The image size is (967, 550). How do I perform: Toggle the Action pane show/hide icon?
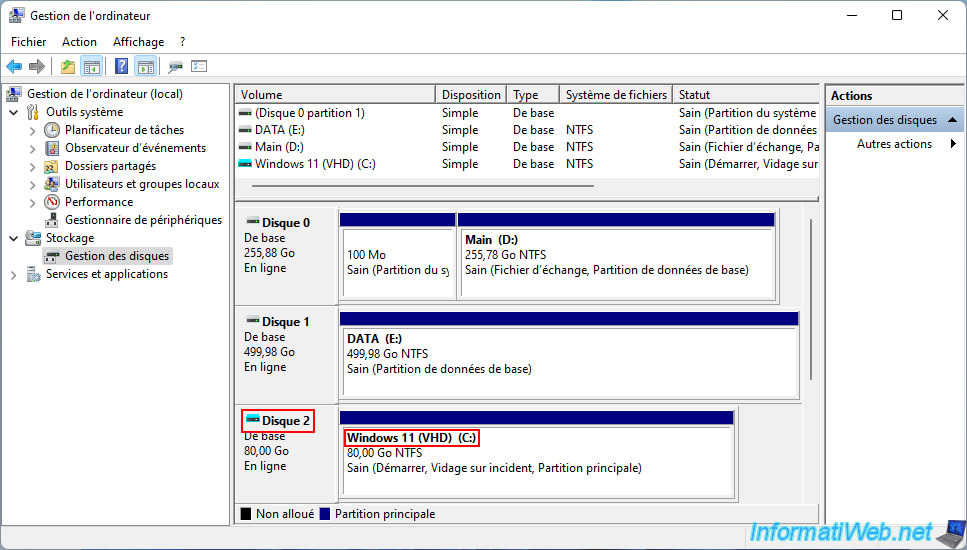point(146,66)
